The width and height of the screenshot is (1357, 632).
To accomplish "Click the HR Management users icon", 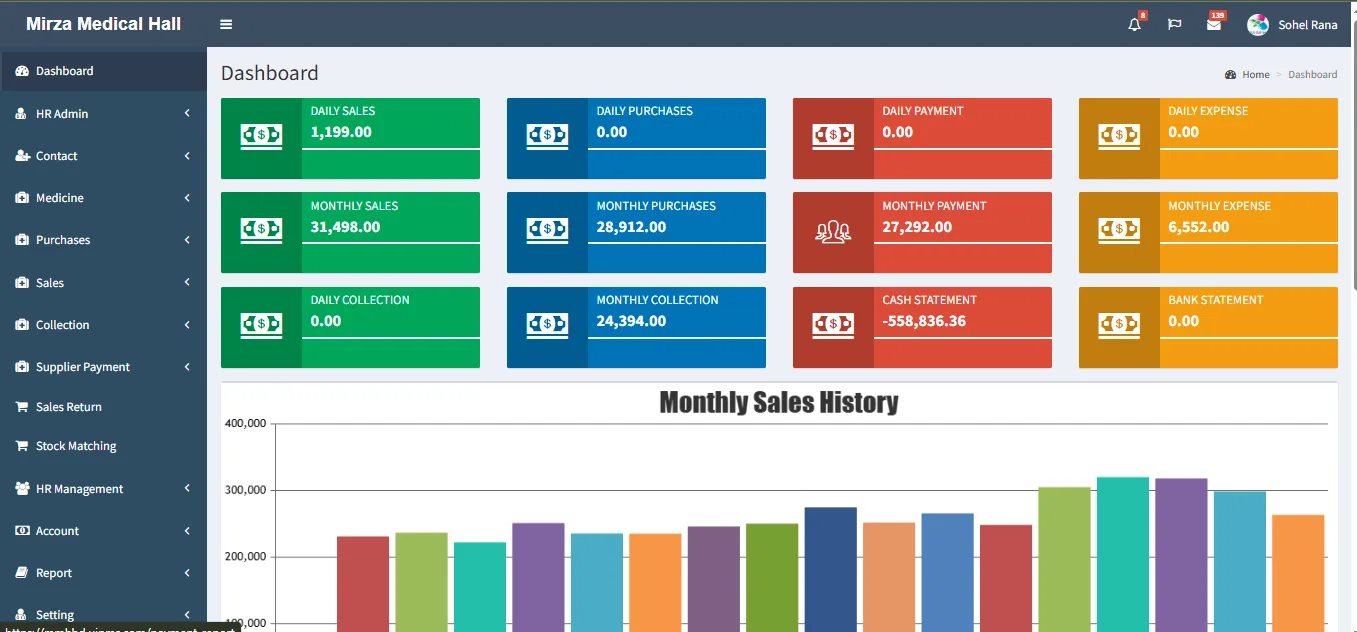I will [22, 489].
